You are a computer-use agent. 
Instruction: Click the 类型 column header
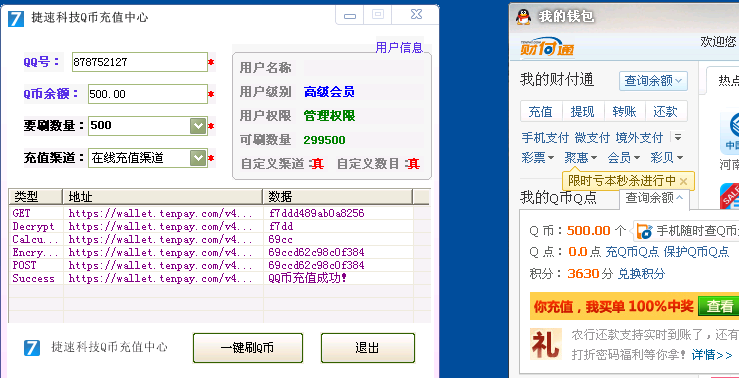(x=35, y=196)
